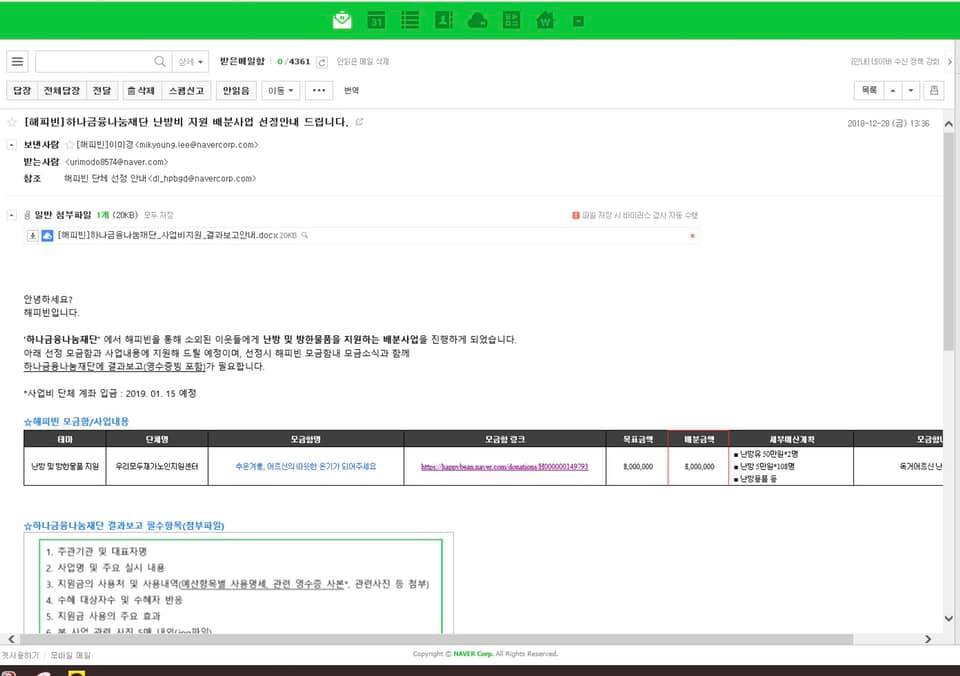Click the 세부예산계획 column header
Viewport: 960px width, 676px height.
(792, 439)
